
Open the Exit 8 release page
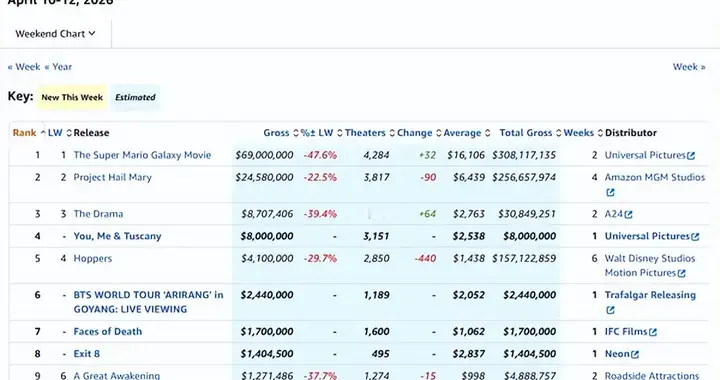coord(87,354)
